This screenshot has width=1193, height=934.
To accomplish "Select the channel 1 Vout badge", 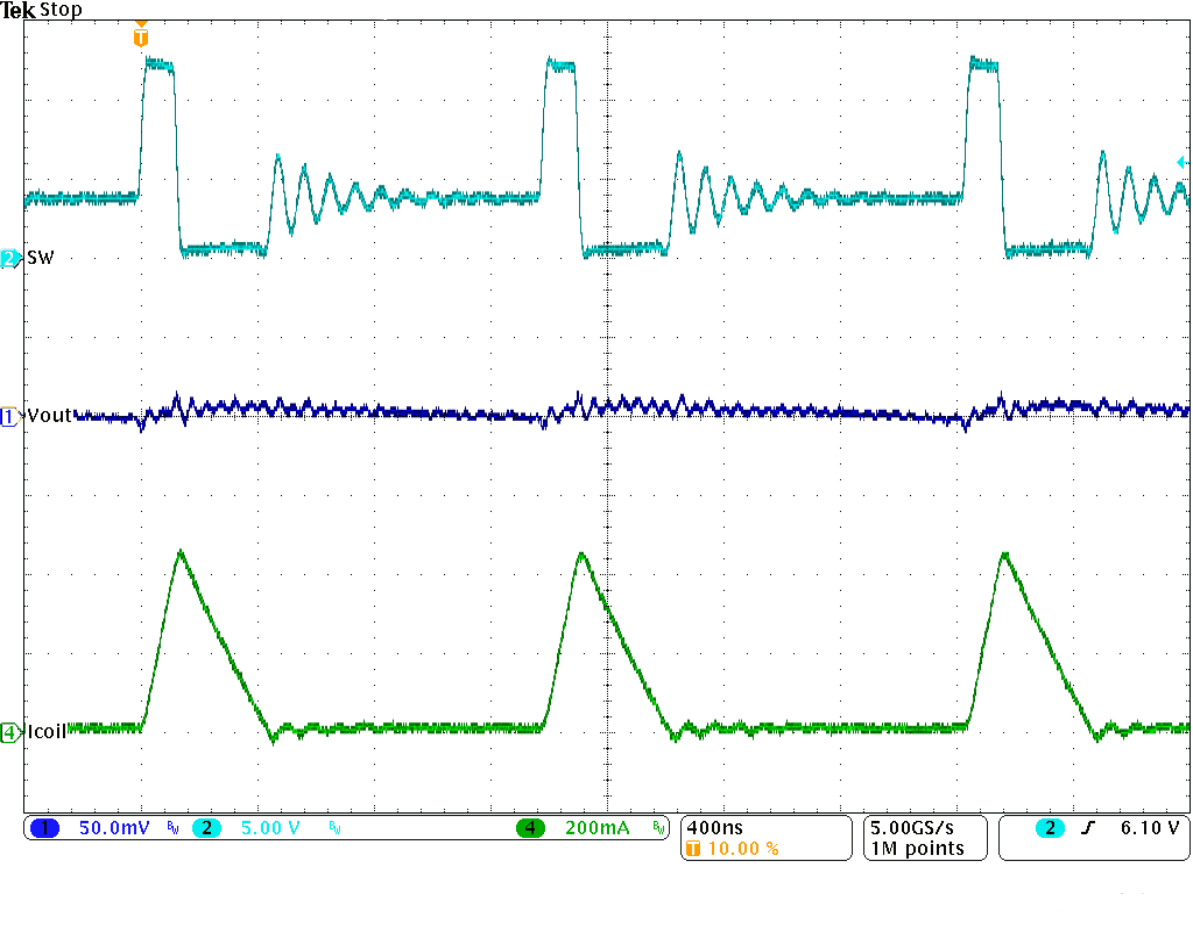I will 7,416.
